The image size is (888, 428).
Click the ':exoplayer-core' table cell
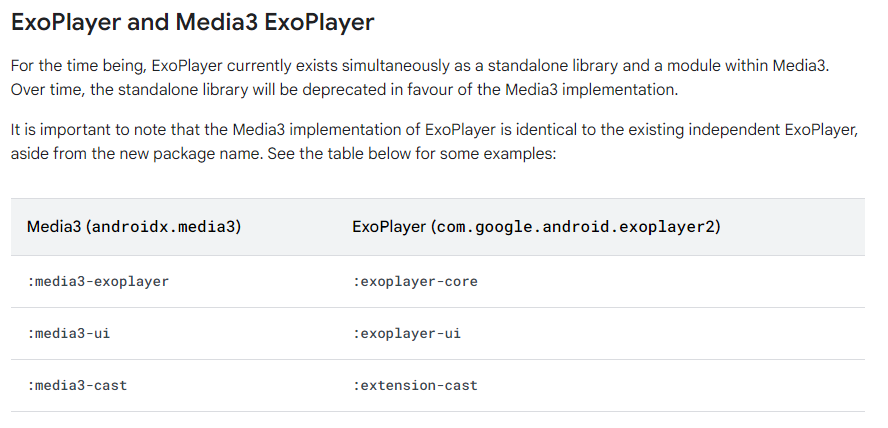click(415, 282)
